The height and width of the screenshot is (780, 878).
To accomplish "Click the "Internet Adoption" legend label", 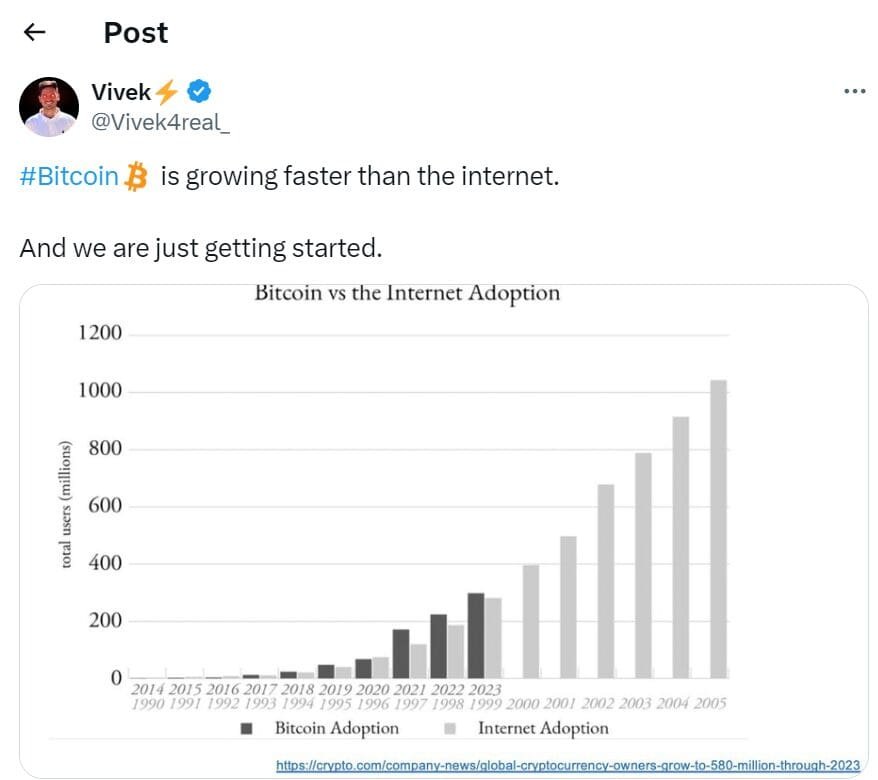I will (543, 729).
